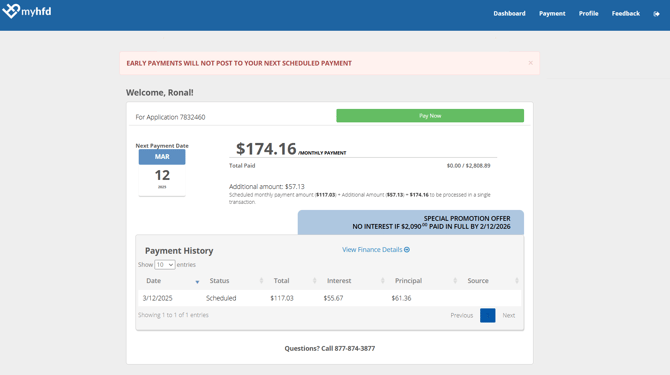Sort payment history by Status column
Screen dimensions: 670x375
(x=234, y=281)
